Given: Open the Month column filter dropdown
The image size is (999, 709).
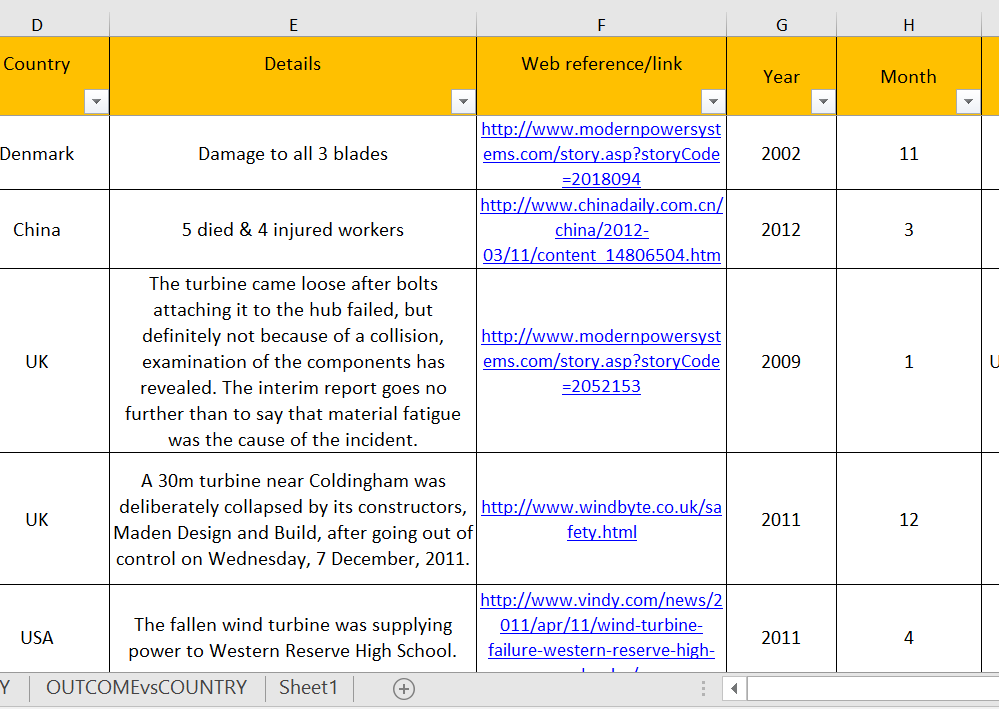Looking at the screenshot, I should 968,101.
